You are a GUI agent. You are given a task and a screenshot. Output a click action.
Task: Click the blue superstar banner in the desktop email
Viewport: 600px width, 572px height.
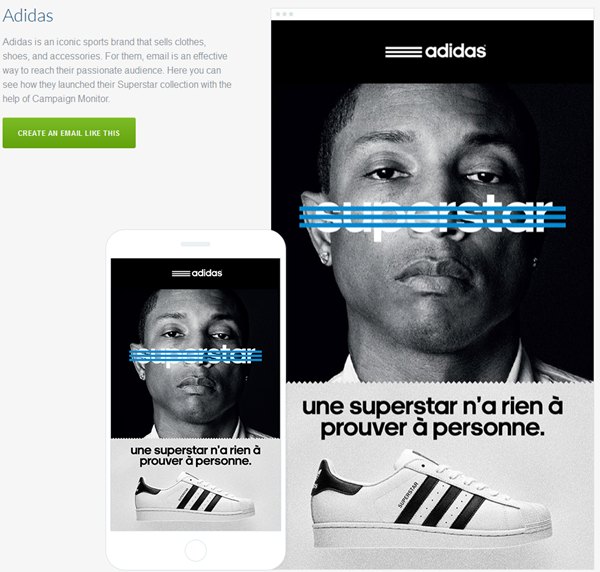(432, 217)
